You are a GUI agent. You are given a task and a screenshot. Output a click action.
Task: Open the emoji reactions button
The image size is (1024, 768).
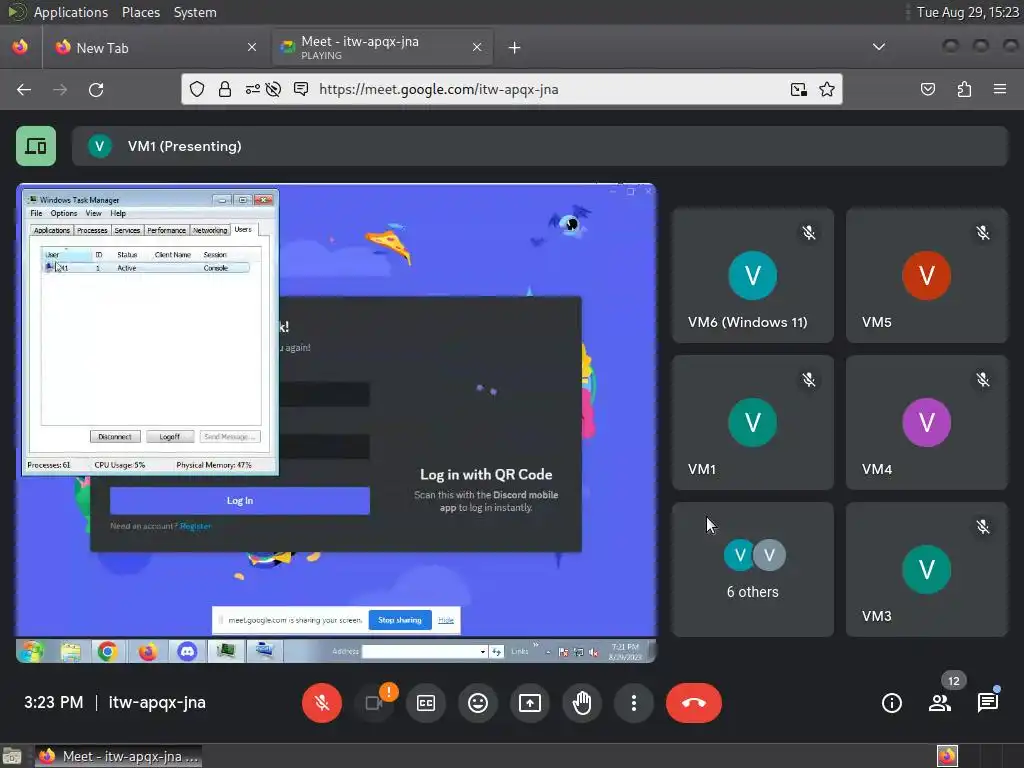click(x=478, y=703)
